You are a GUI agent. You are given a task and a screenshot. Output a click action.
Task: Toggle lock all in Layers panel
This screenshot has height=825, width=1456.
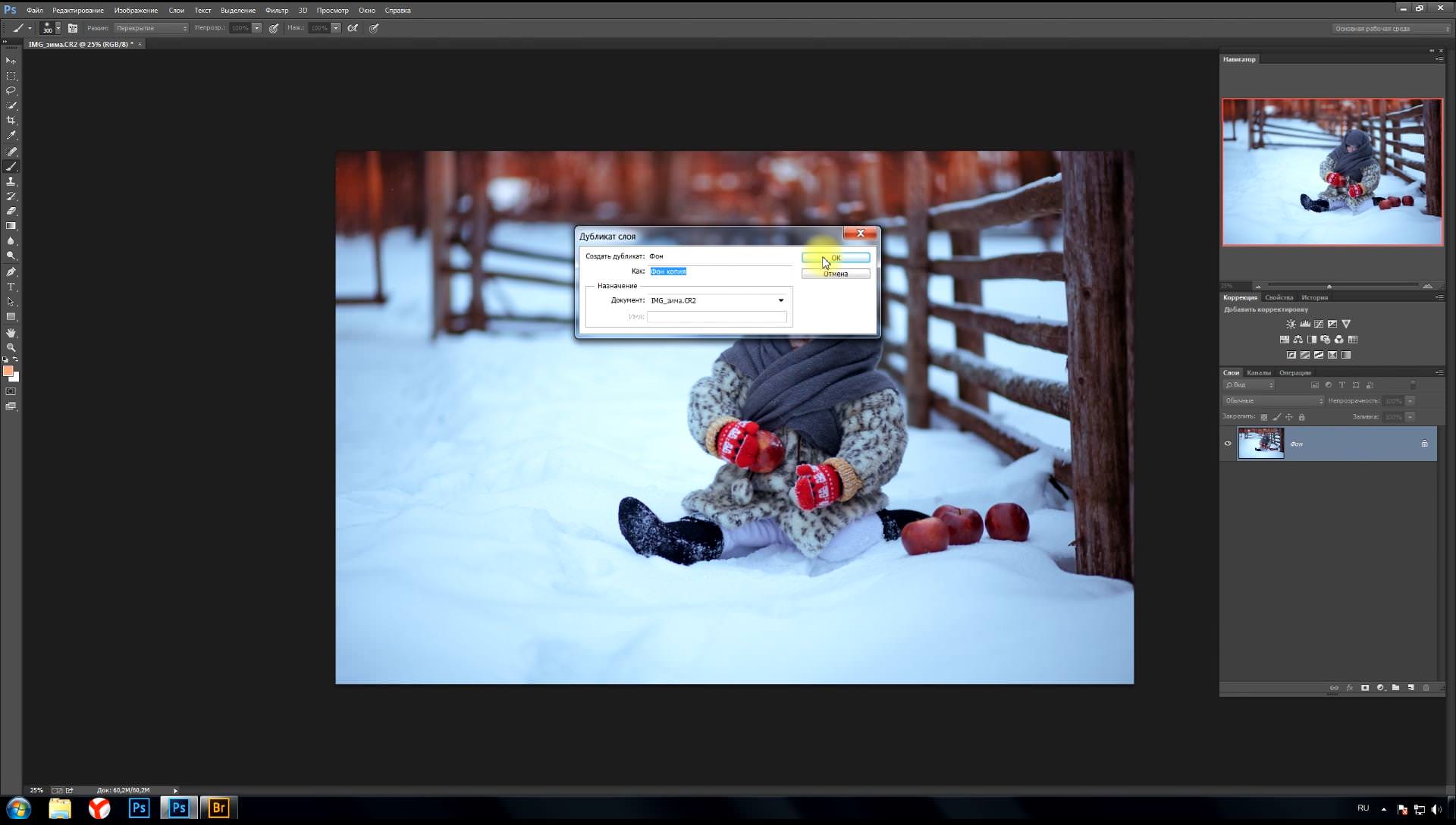tap(1302, 417)
